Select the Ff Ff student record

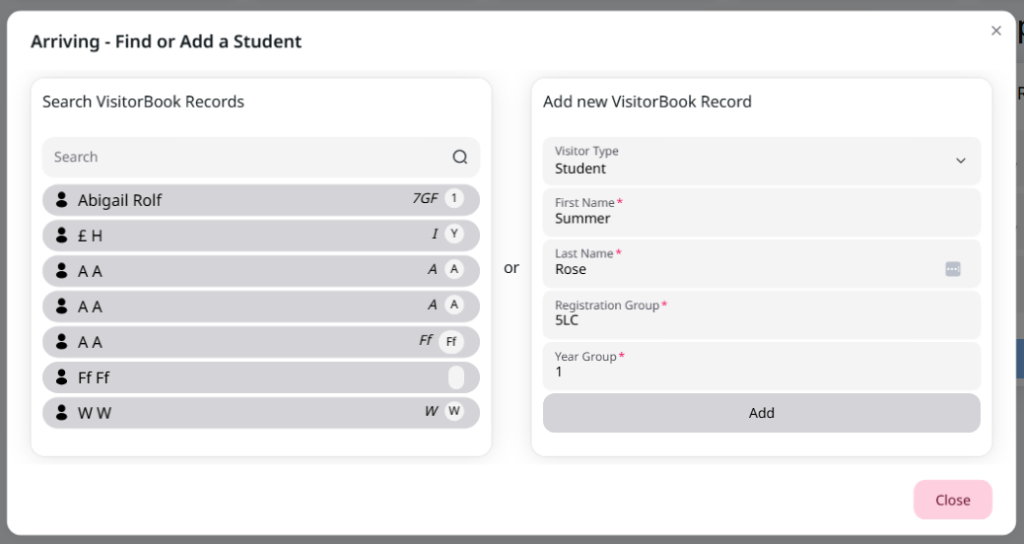point(261,377)
